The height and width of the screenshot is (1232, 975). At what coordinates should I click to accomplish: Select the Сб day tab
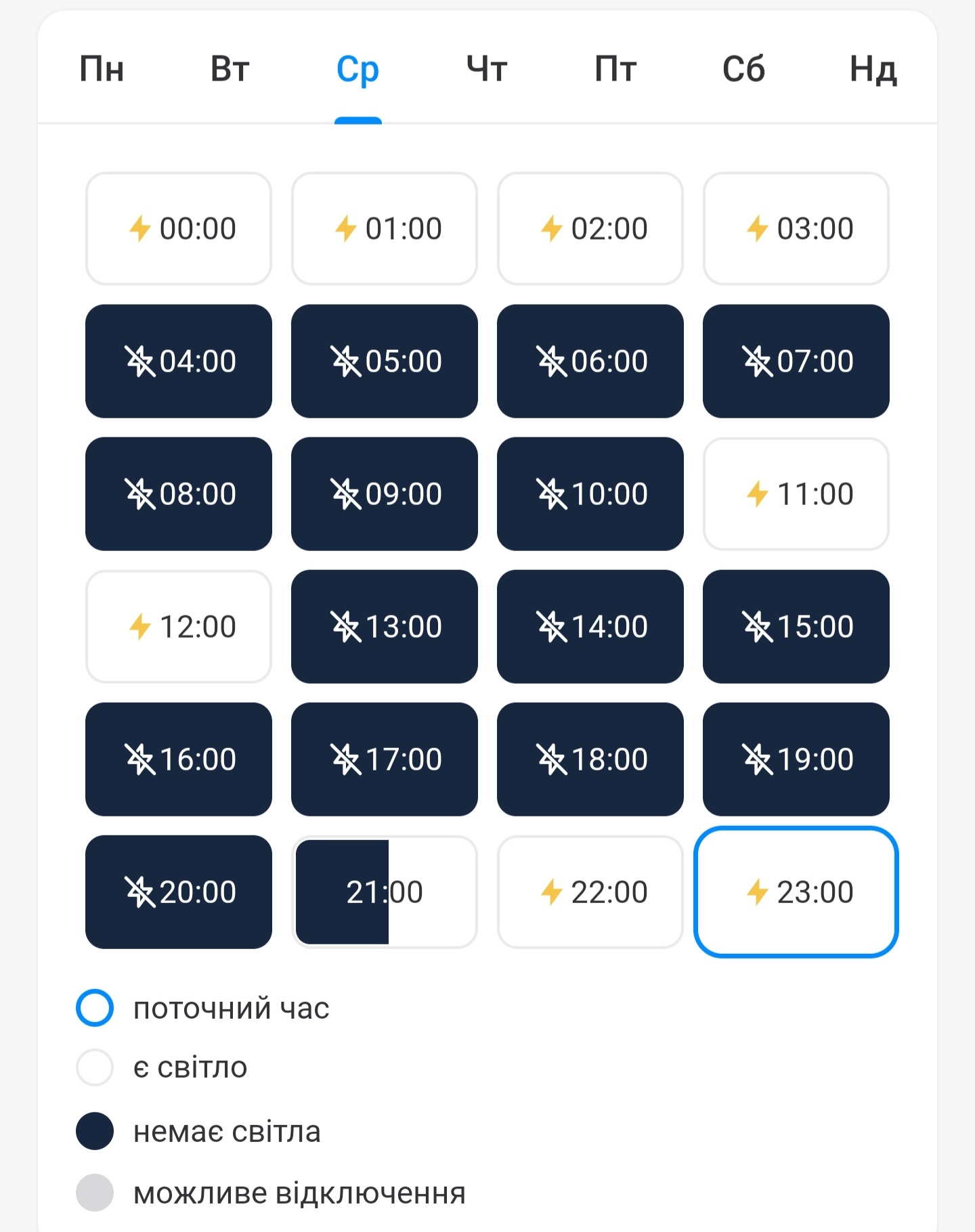click(x=743, y=69)
